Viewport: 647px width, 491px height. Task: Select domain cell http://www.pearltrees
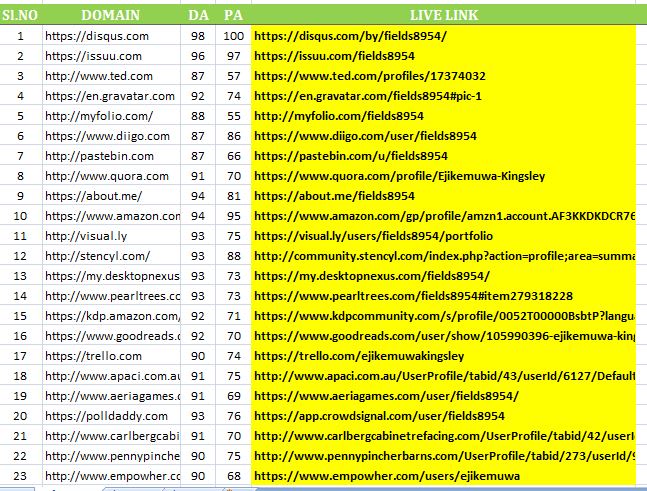pyautogui.click(x=111, y=296)
